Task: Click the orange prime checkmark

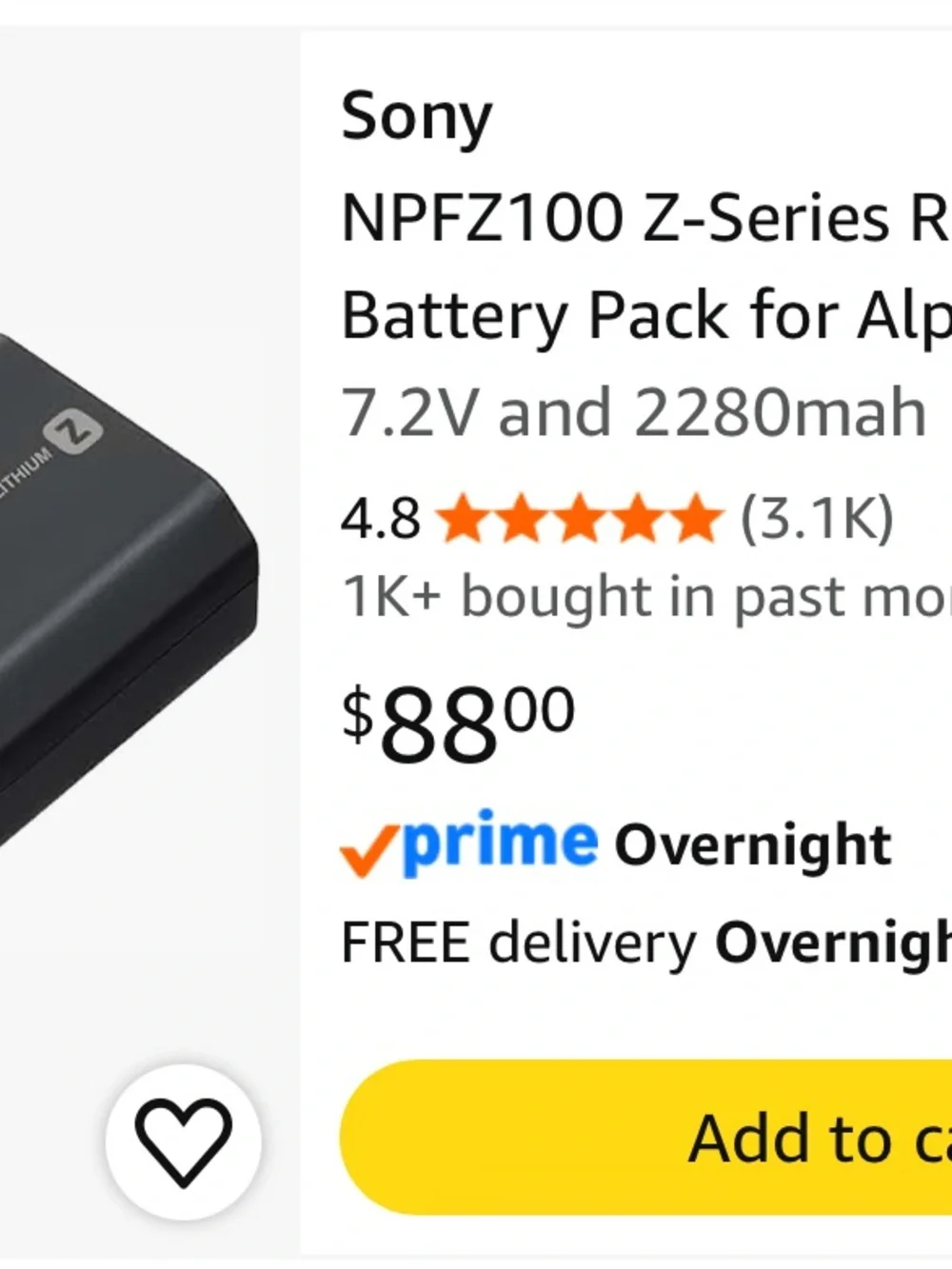Action: pyautogui.click(x=369, y=850)
